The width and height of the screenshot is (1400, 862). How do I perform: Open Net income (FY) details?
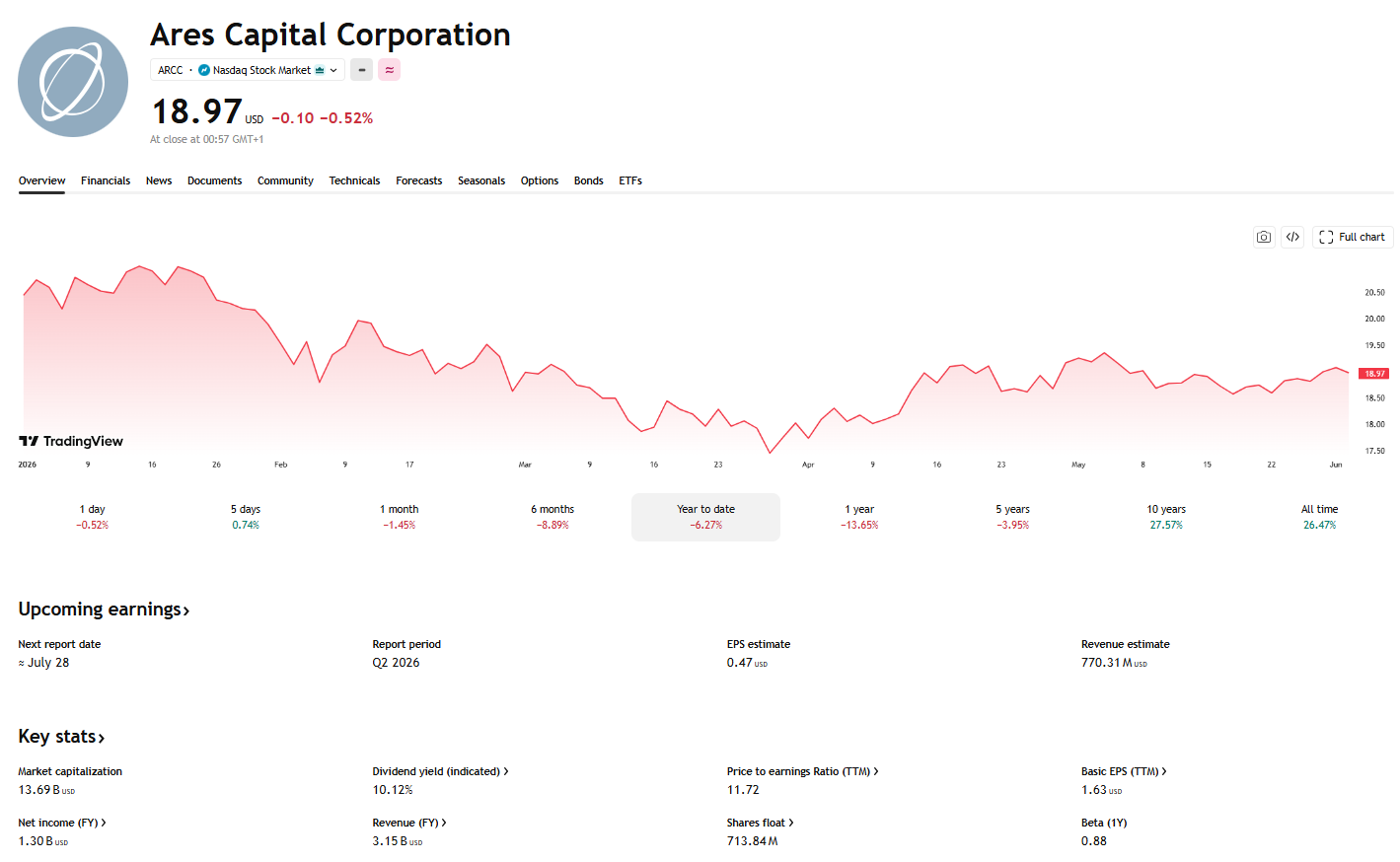click(62, 823)
